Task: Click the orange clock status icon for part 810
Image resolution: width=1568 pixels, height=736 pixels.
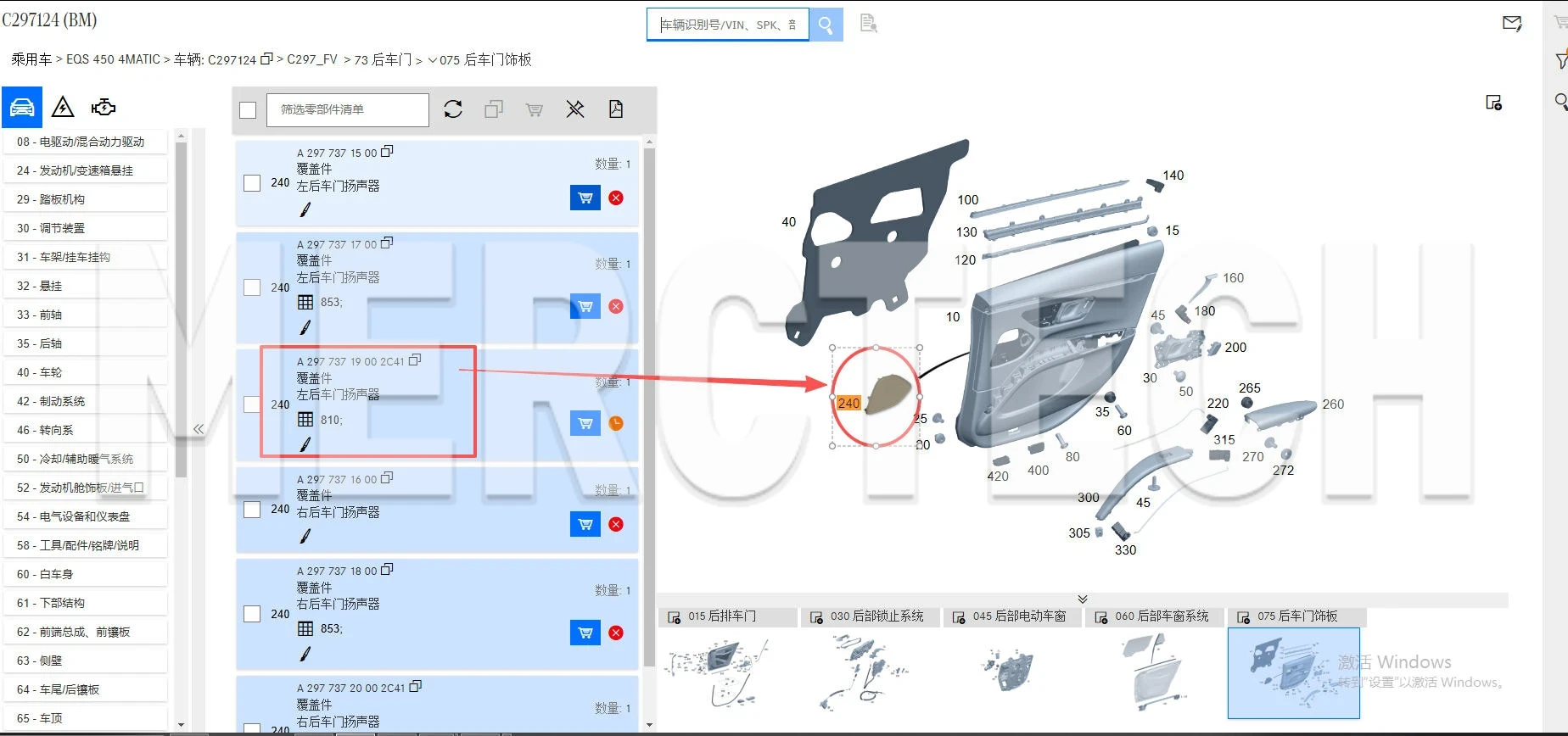Action: click(x=616, y=423)
